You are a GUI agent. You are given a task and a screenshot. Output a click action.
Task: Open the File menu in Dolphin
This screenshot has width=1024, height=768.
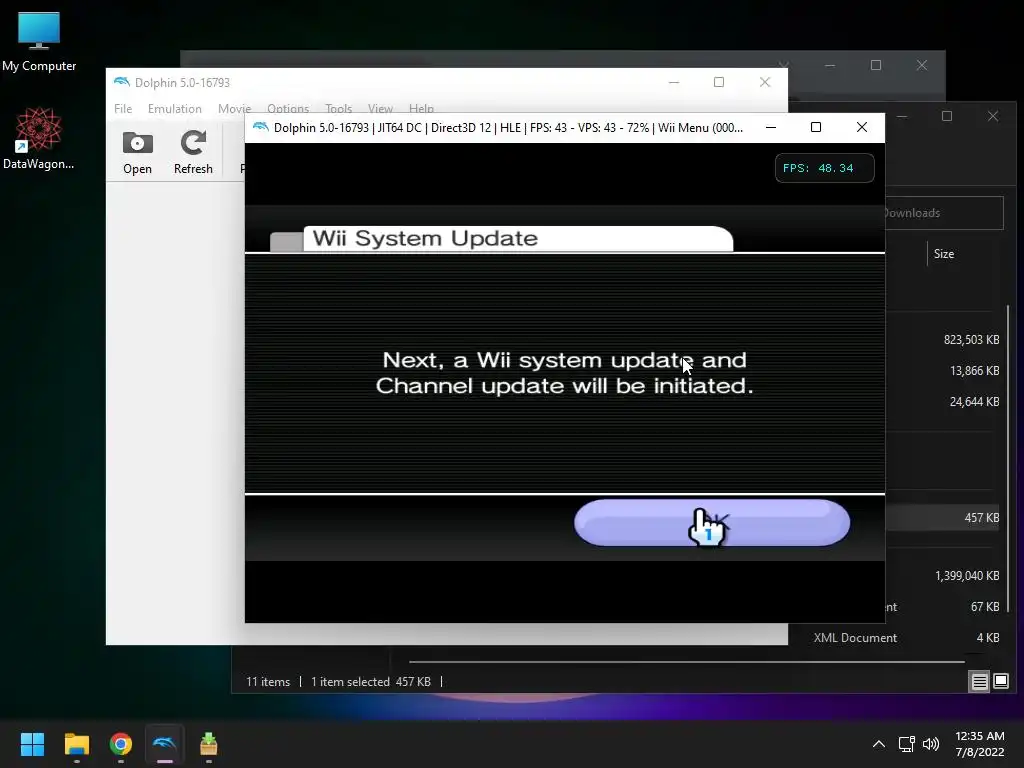(123, 108)
